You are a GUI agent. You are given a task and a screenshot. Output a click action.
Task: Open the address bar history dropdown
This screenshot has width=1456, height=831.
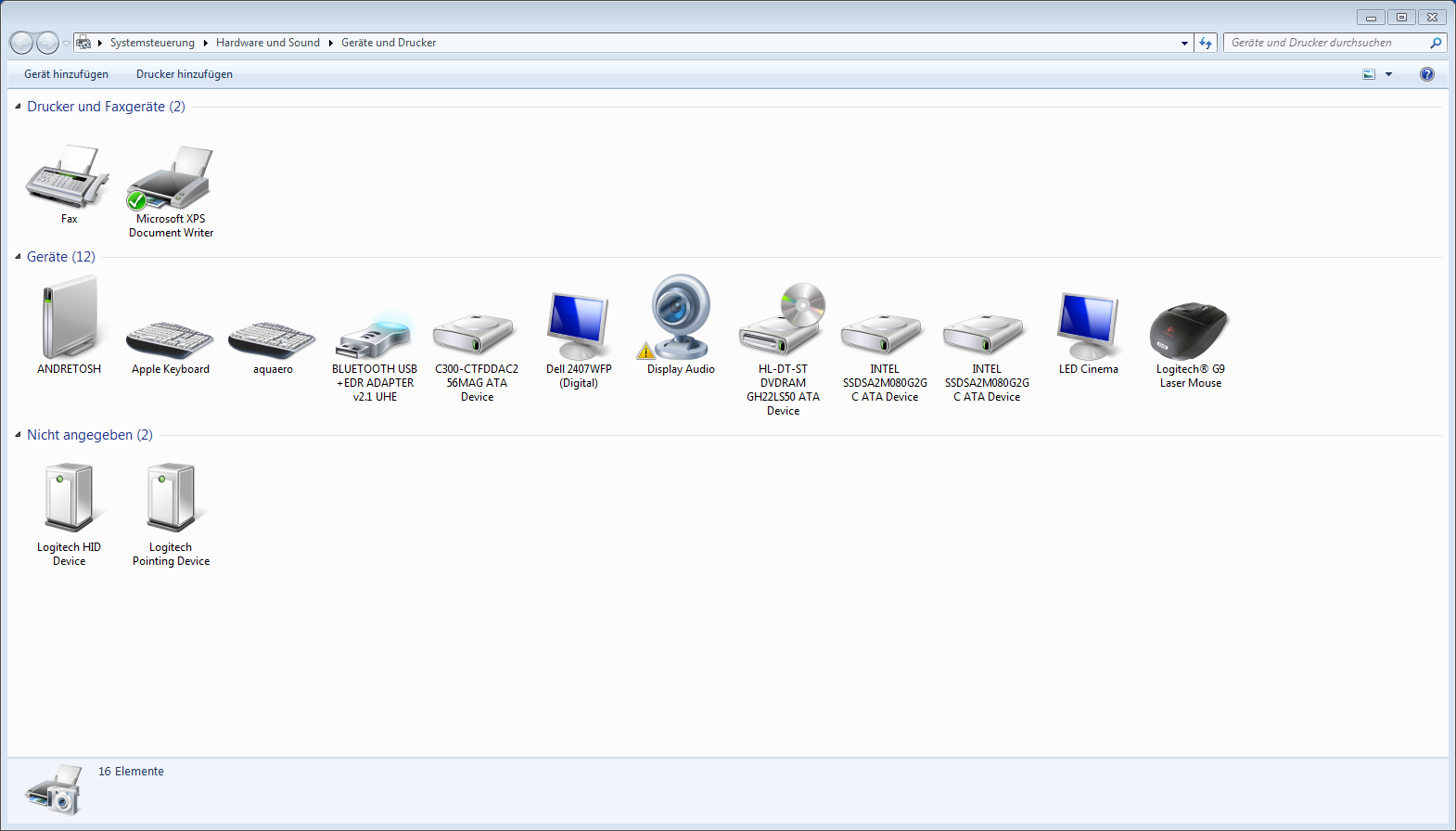(1184, 43)
